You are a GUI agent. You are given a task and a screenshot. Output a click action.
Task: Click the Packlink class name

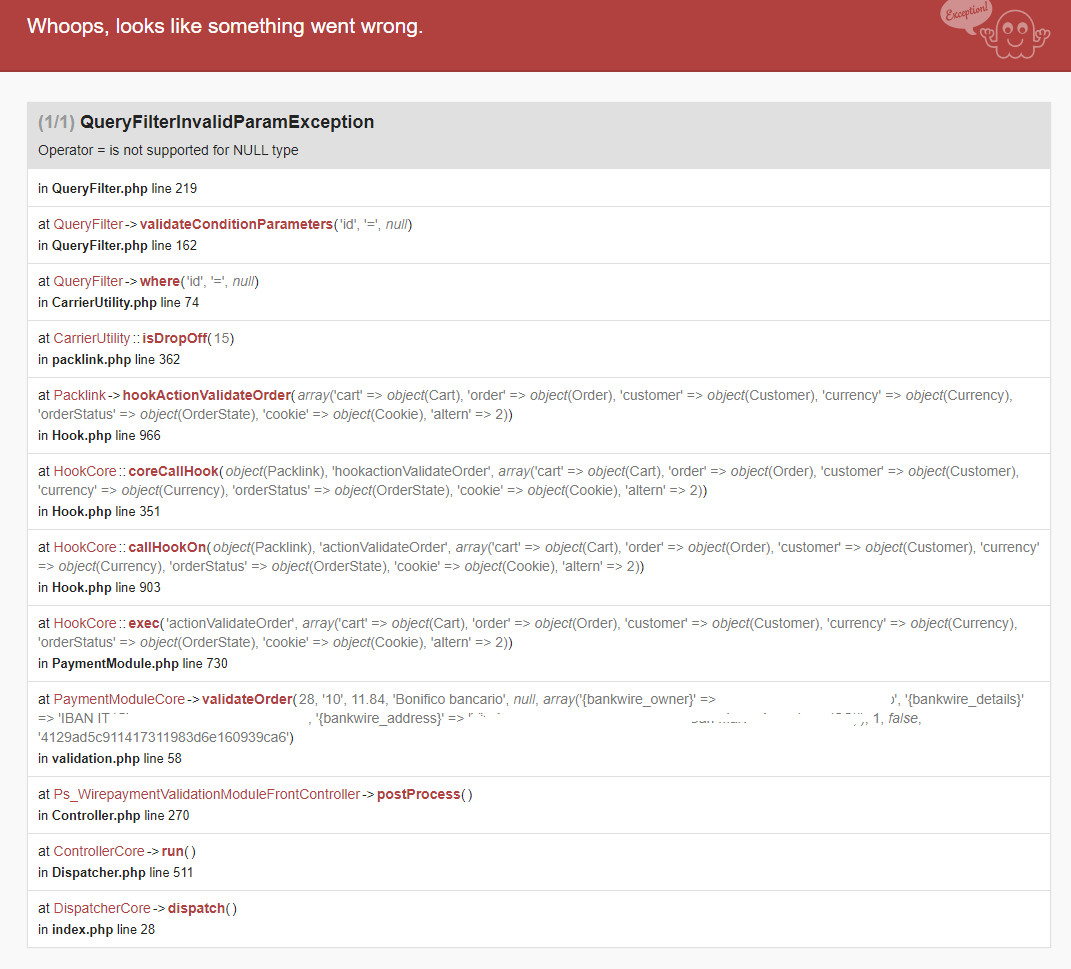point(80,395)
